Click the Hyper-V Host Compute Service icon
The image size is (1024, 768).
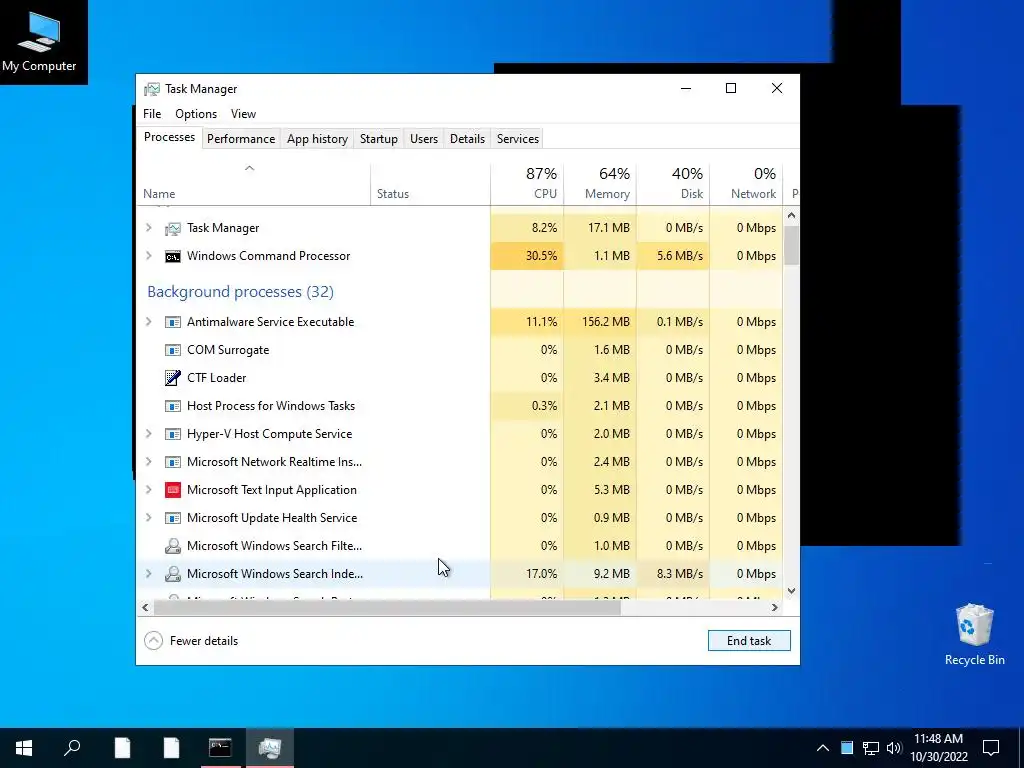(x=172, y=434)
